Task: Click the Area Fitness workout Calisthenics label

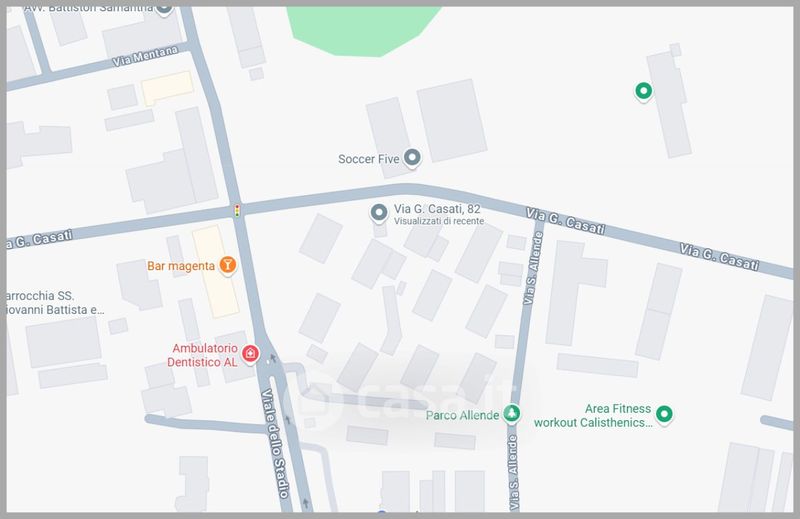Action: point(593,415)
